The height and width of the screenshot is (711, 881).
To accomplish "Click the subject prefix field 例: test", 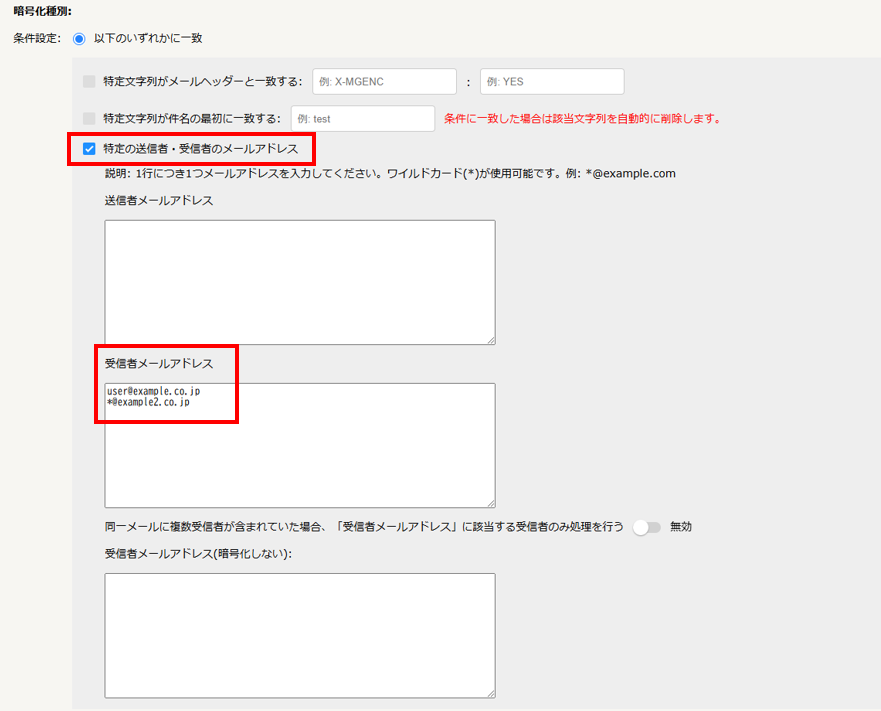I will (362, 119).
